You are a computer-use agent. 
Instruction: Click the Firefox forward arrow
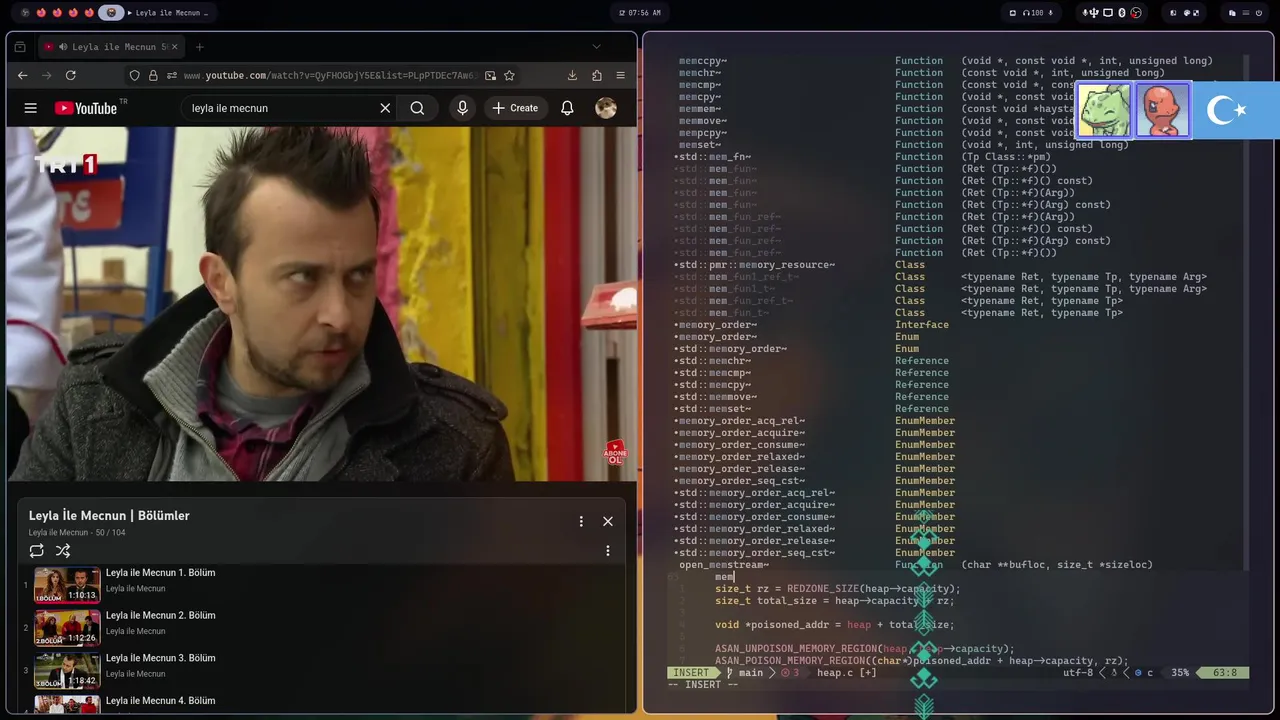47,75
